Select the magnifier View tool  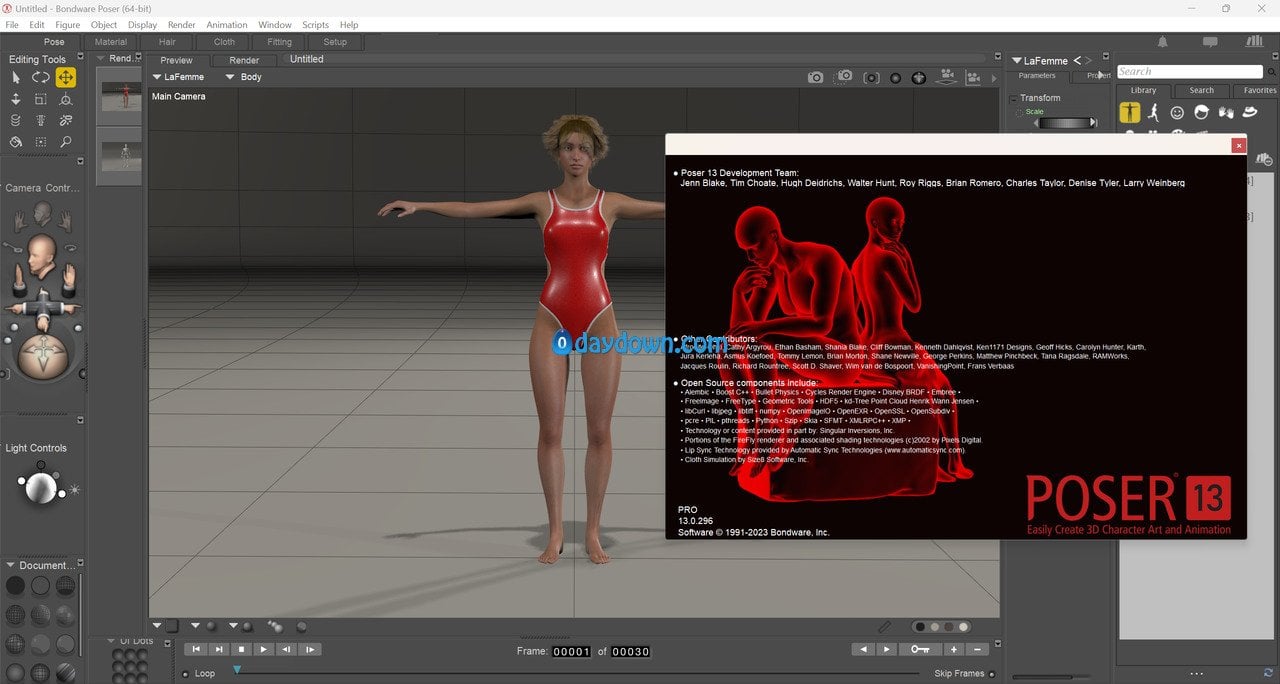[x=65, y=142]
